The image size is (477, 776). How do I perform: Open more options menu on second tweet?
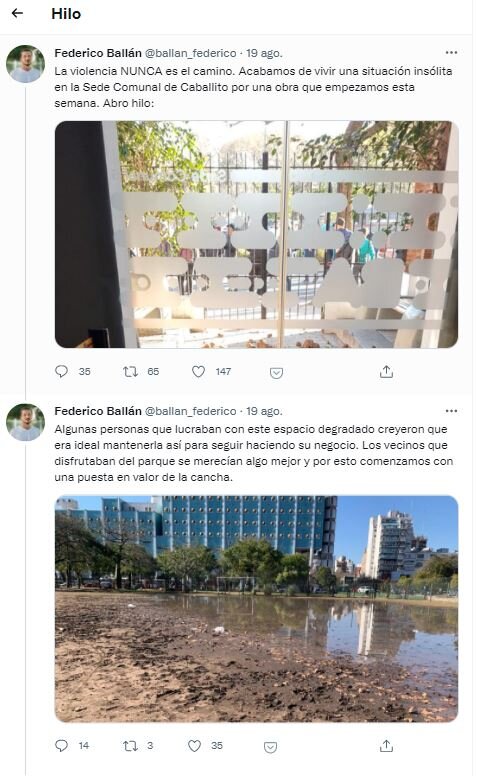pyautogui.click(x=451, y=411)
